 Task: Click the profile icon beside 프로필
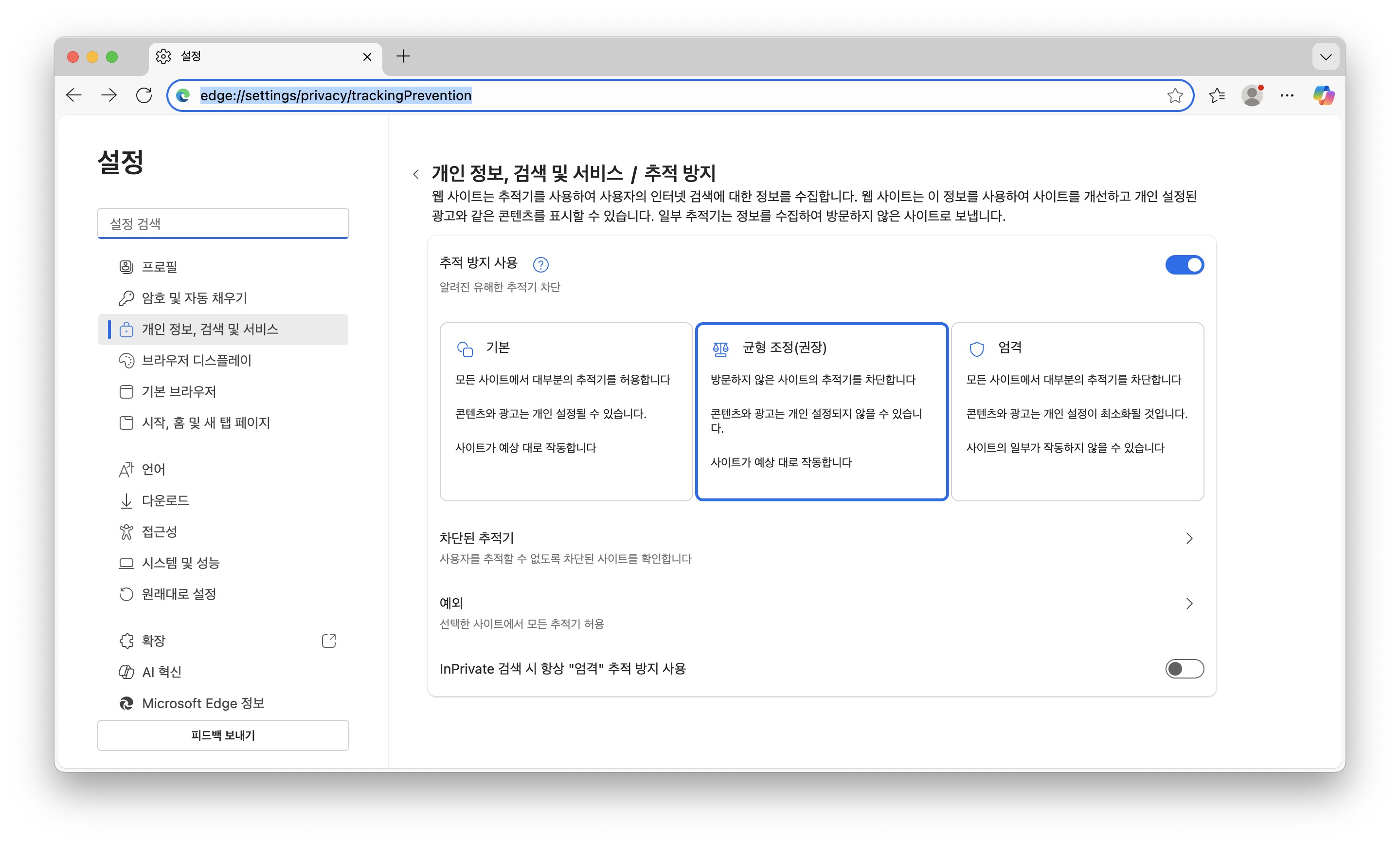click(126, 267)
